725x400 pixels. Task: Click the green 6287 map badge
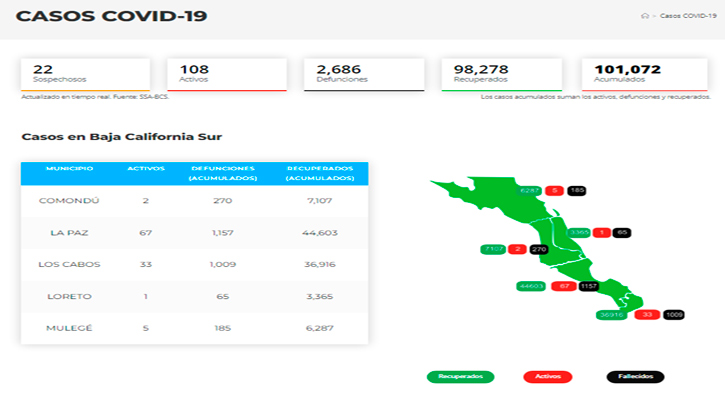[529, 191]
